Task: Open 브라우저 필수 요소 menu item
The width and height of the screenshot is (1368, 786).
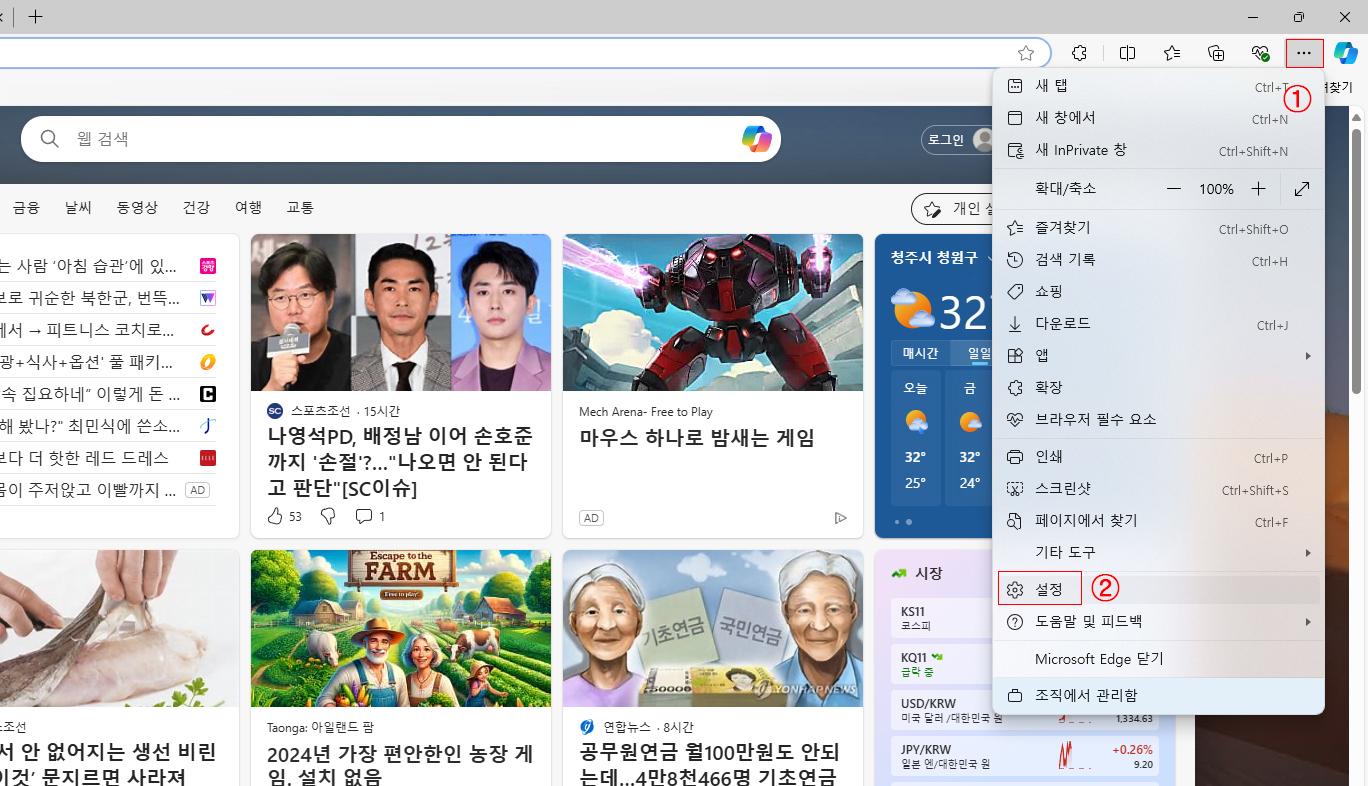Action: (1158, 419)
